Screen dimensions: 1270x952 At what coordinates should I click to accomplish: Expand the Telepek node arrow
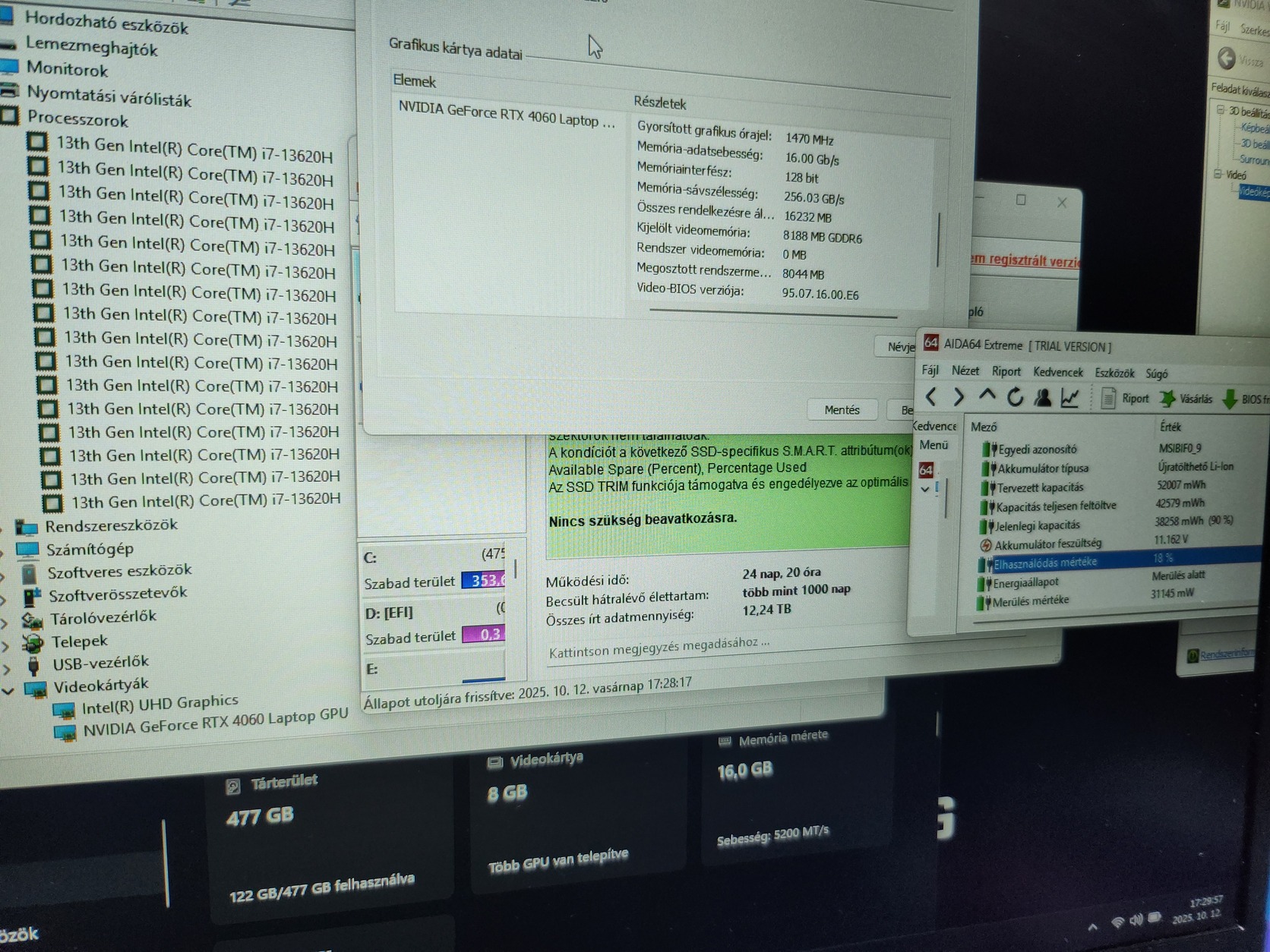pyautogui.click(x=6, y=646)
